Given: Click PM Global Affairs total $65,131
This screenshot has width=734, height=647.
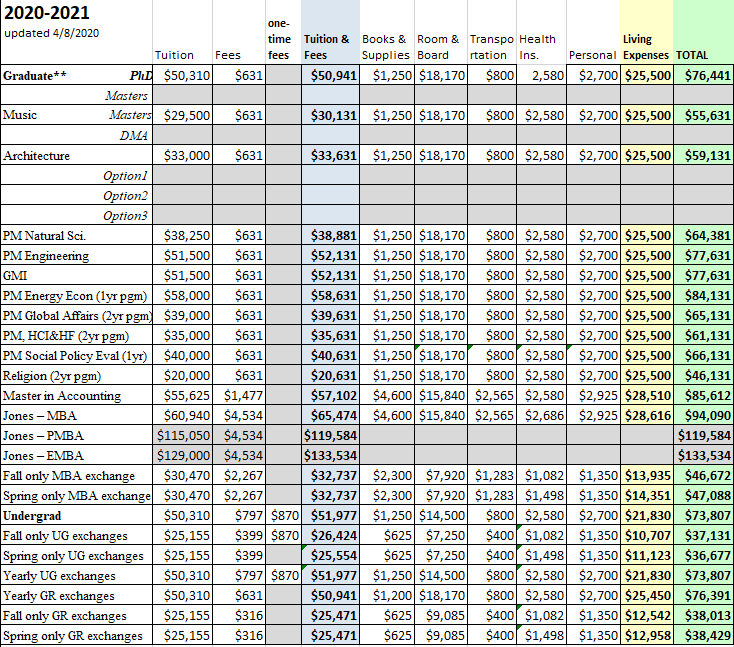Looking at the screenshot, I should [707, 316].
